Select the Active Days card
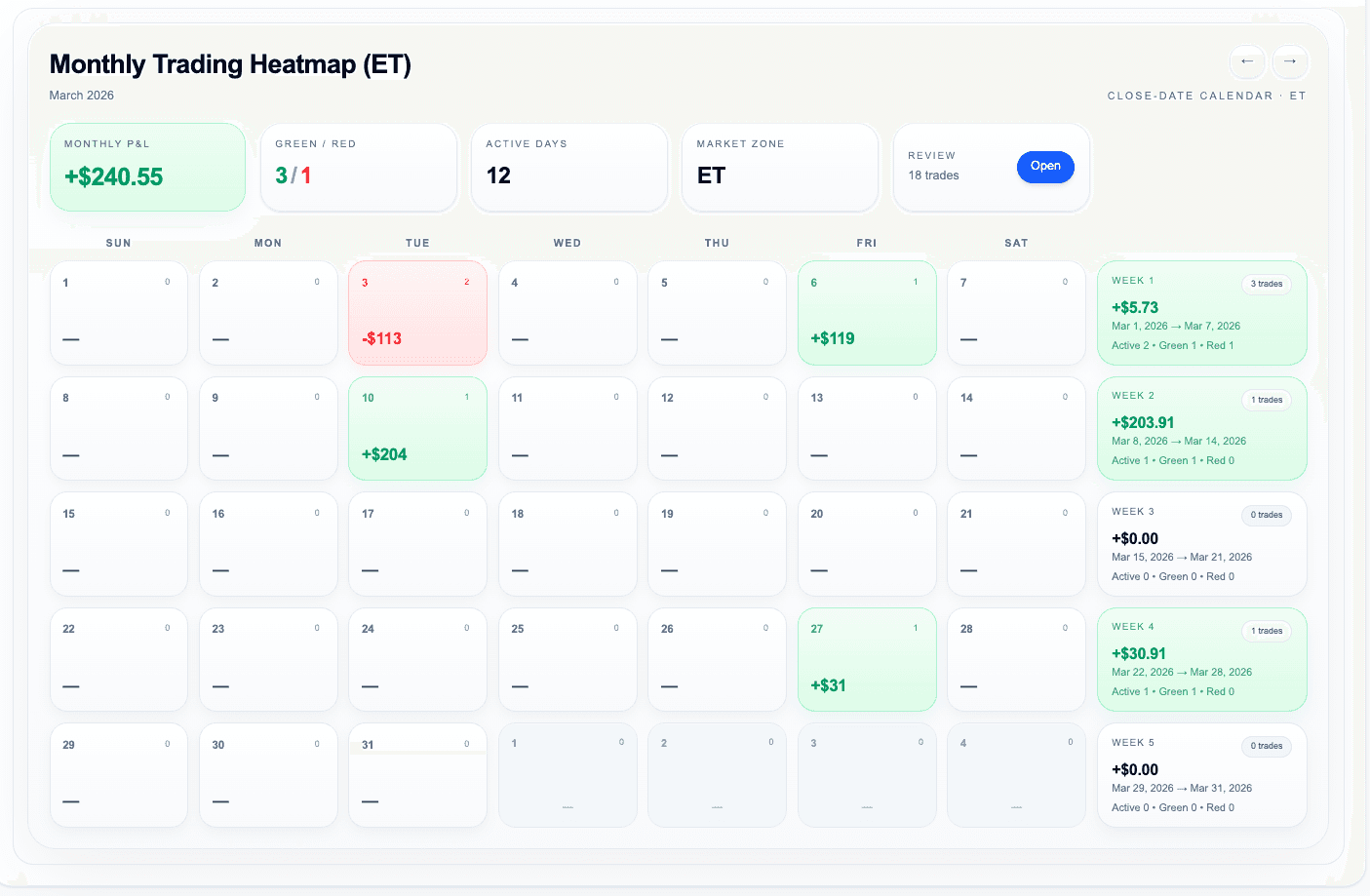1370x896 pixels. coord(569,167)
